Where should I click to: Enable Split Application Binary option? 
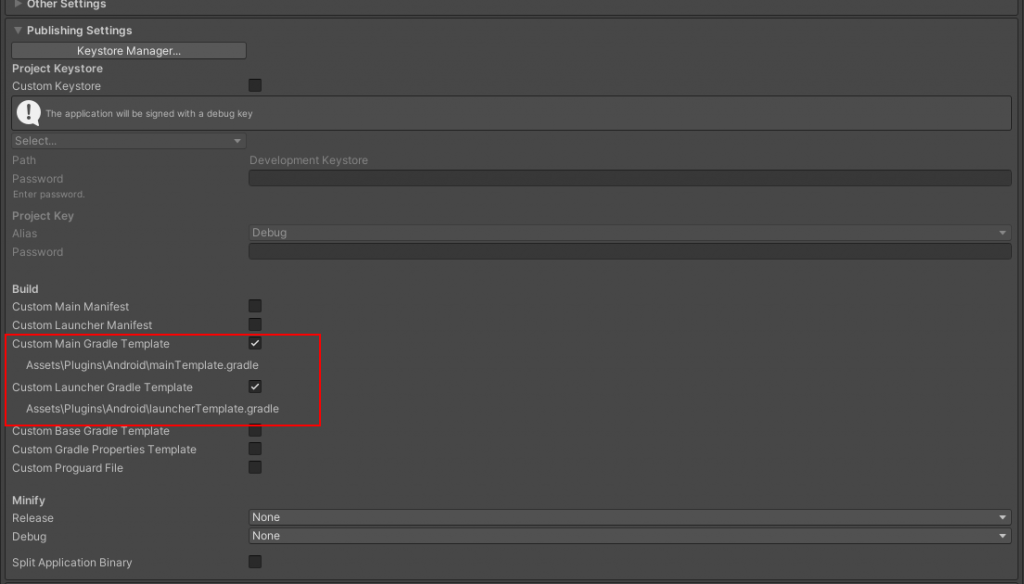click(255, 562)
